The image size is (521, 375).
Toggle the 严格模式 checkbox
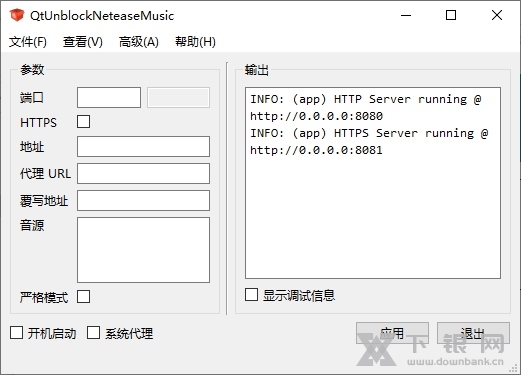[x=83, y=296]
